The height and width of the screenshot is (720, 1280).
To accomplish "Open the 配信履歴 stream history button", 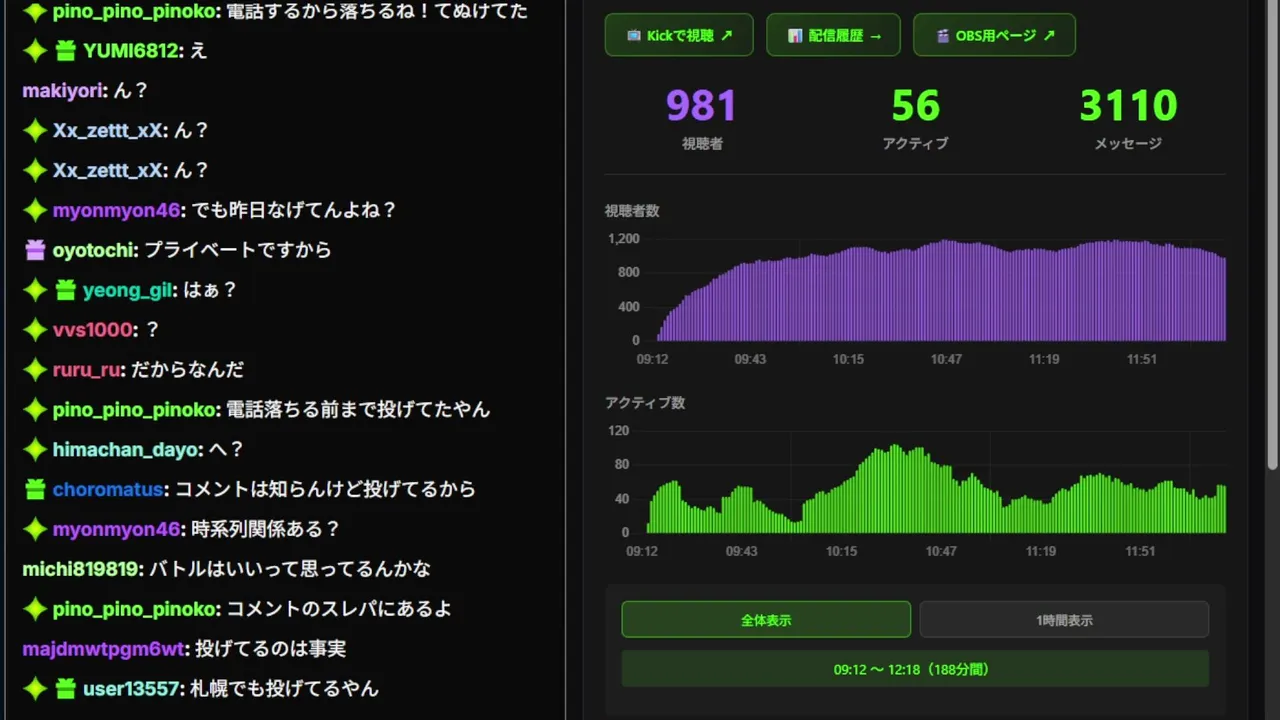I will tap(833, 35).
